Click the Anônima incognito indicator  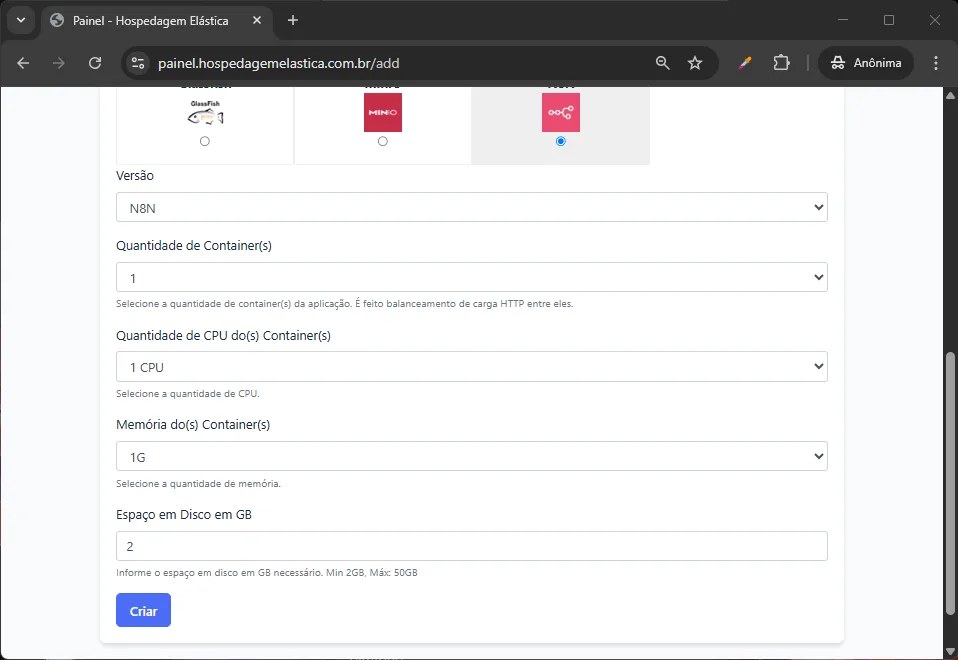[866, 63]
